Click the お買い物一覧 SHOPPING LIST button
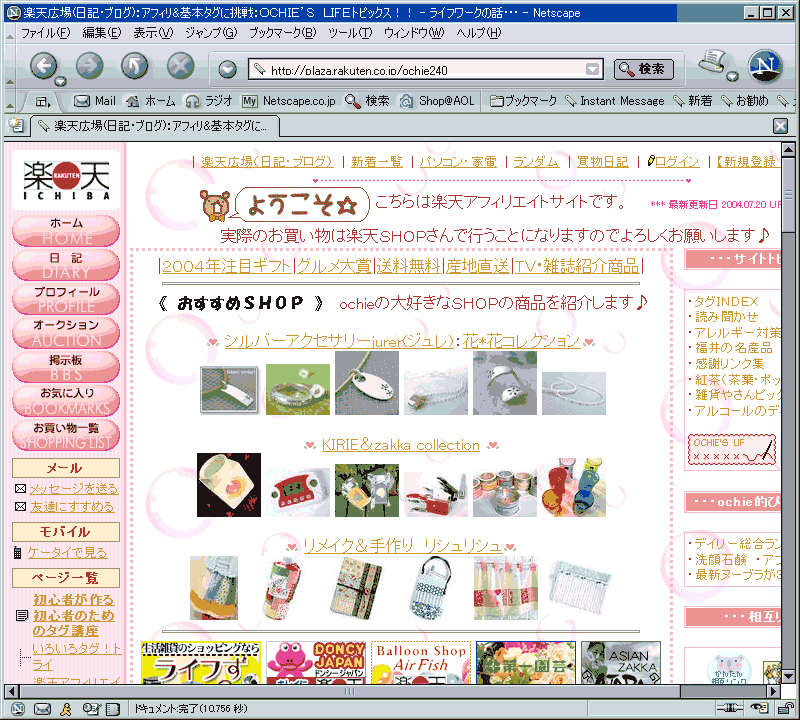800x720 pixels. pos(66,435)
